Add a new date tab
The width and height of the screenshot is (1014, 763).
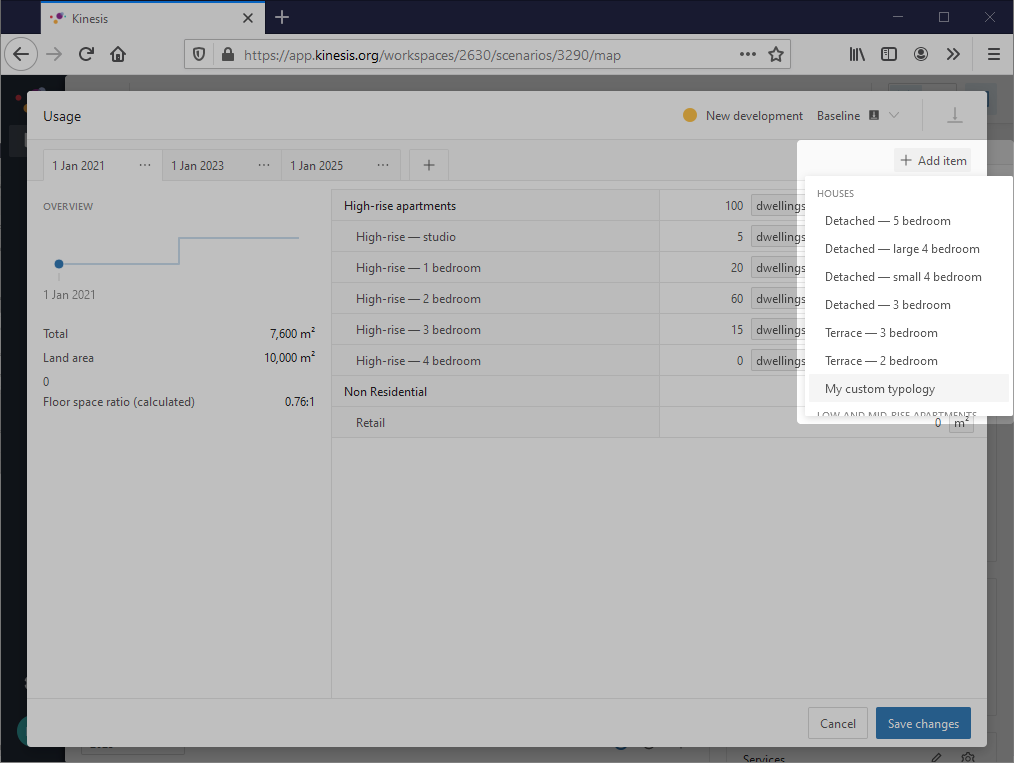click(x=429, y=166)
